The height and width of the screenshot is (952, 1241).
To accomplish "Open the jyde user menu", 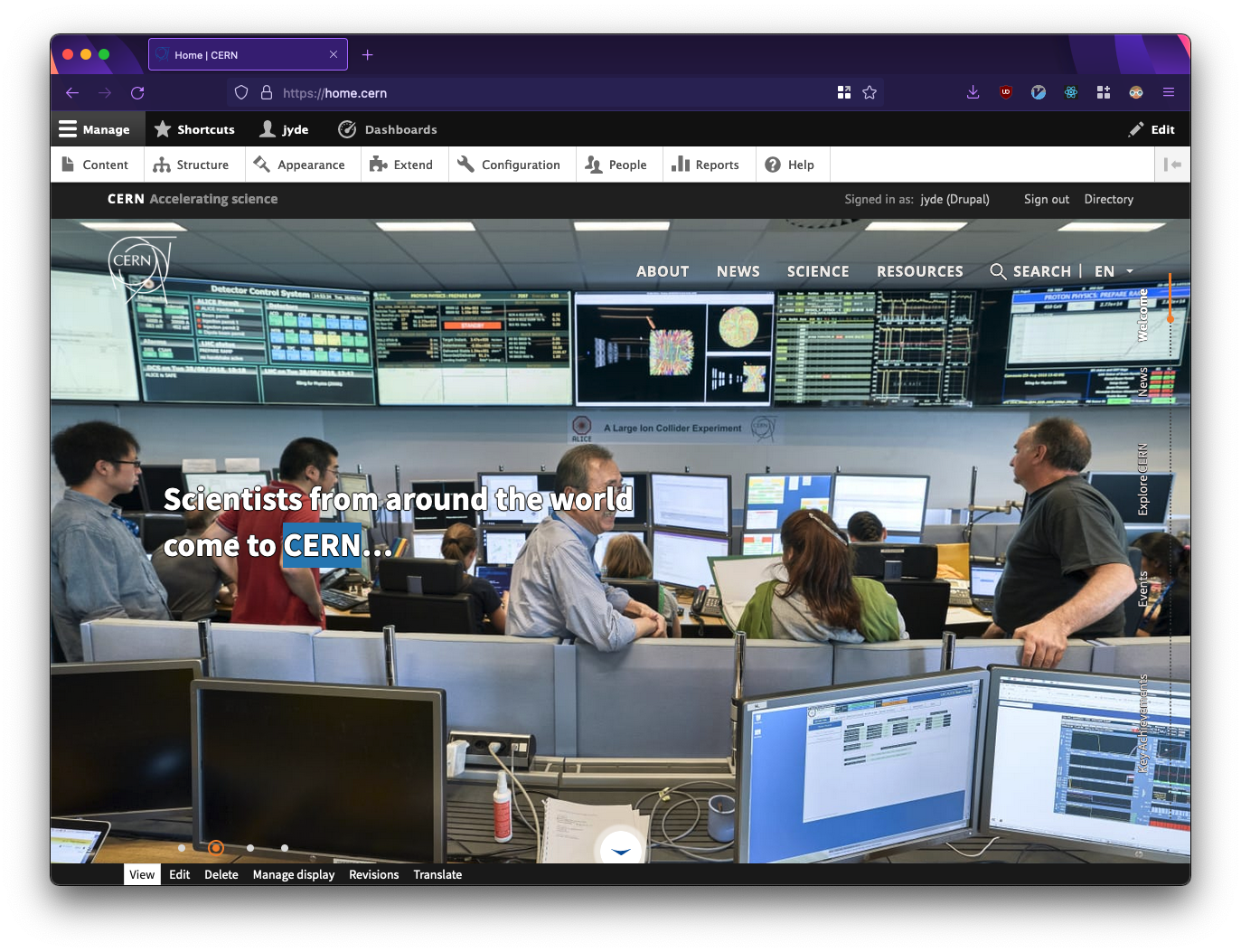I will tap(284, 129).
